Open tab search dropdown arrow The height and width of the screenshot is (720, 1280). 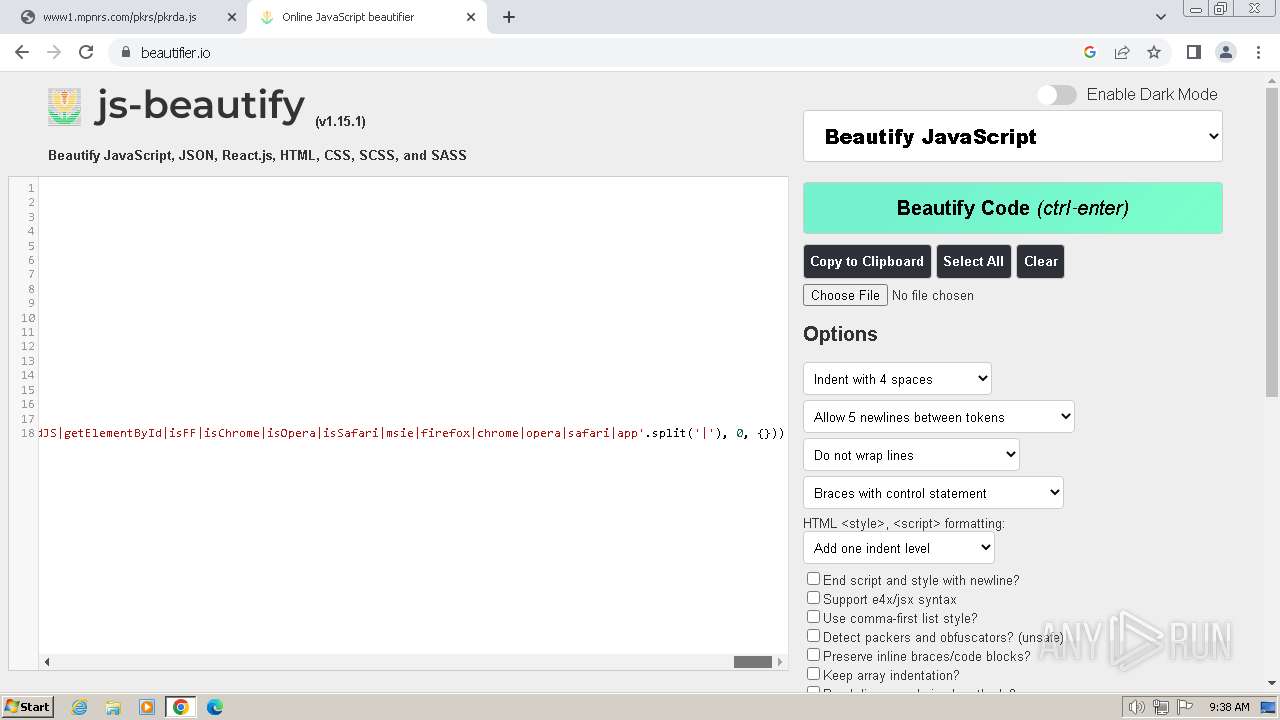pos(1161,17)
